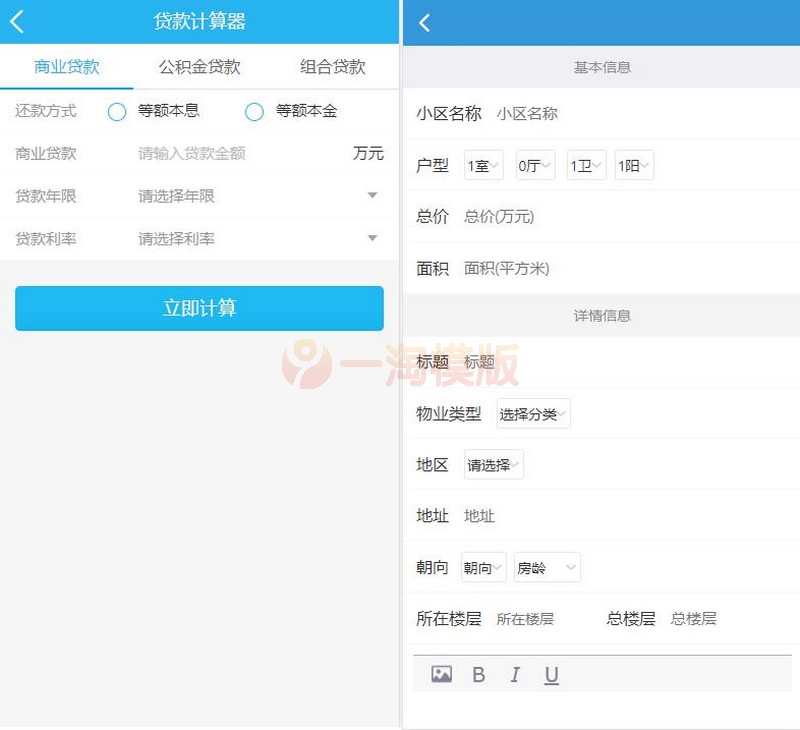The width and height of the screenshot is (800, 730).
Task: Toggle bold formatting in the editor toolbar
Action: coord(478,674)
